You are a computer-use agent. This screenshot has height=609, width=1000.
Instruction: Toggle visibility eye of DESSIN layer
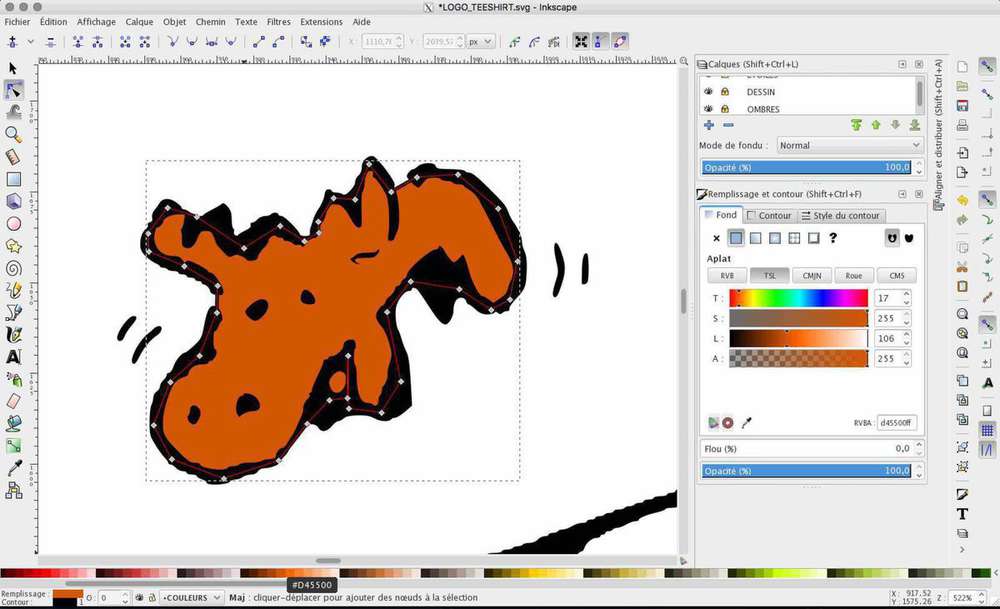pos(708,92)
